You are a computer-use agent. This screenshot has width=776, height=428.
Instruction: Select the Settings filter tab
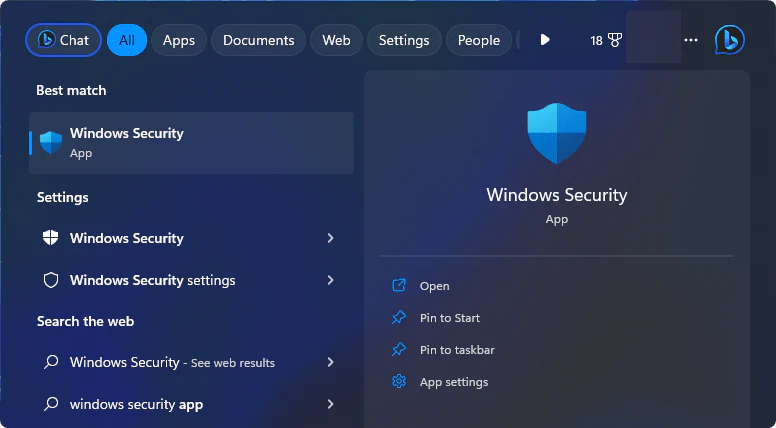tap(404, 40)
